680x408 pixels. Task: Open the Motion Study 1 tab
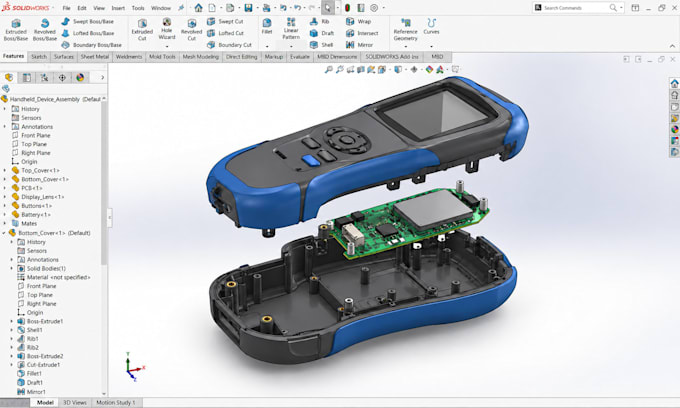(x=115, y=402)
